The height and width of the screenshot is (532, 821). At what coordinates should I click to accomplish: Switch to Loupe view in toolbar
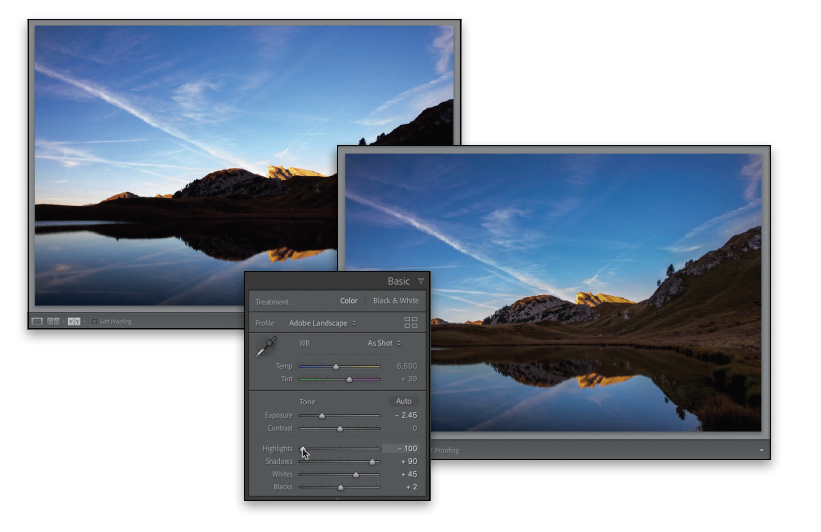click(37, 321)
